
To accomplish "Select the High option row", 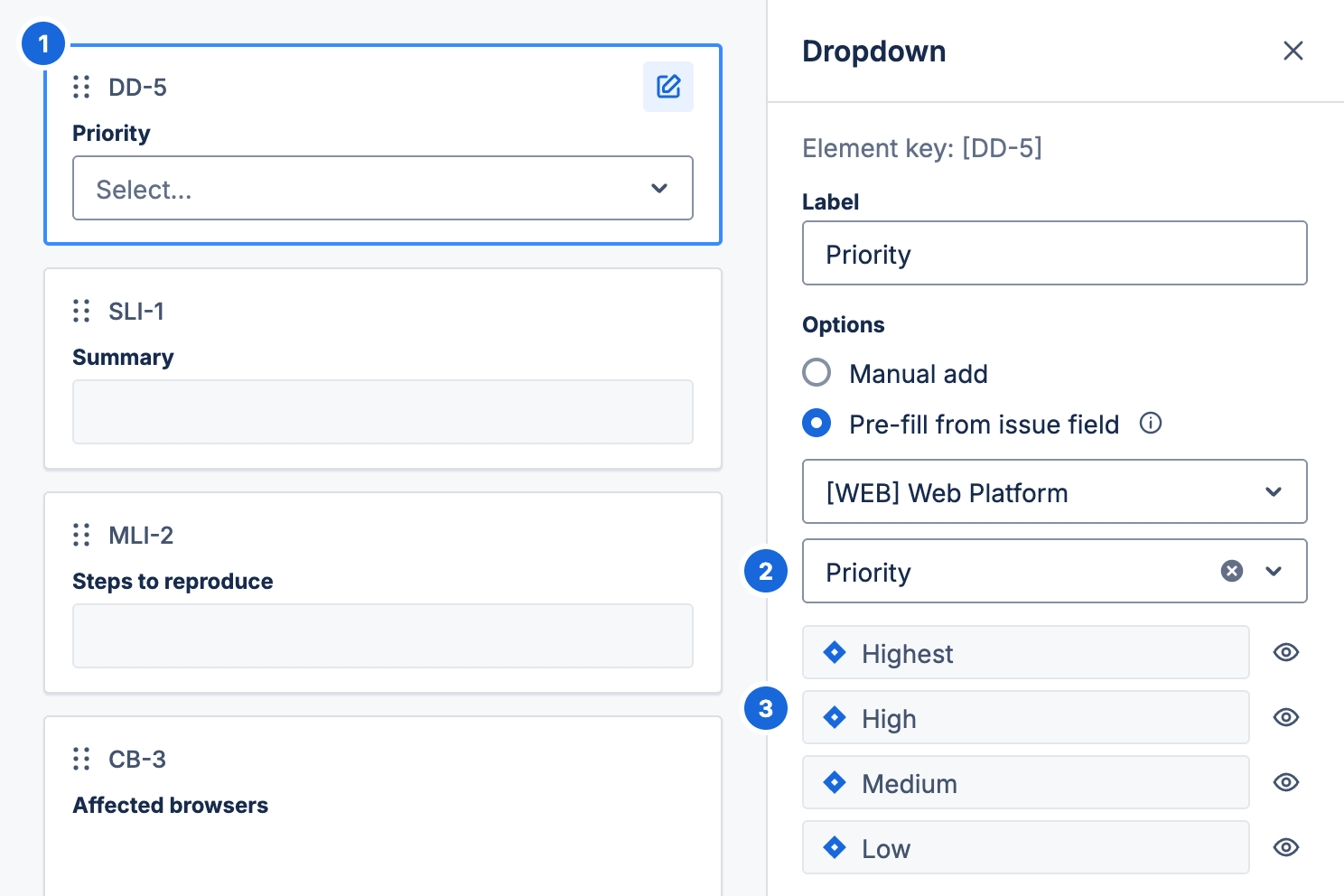I will point(1026,717).
